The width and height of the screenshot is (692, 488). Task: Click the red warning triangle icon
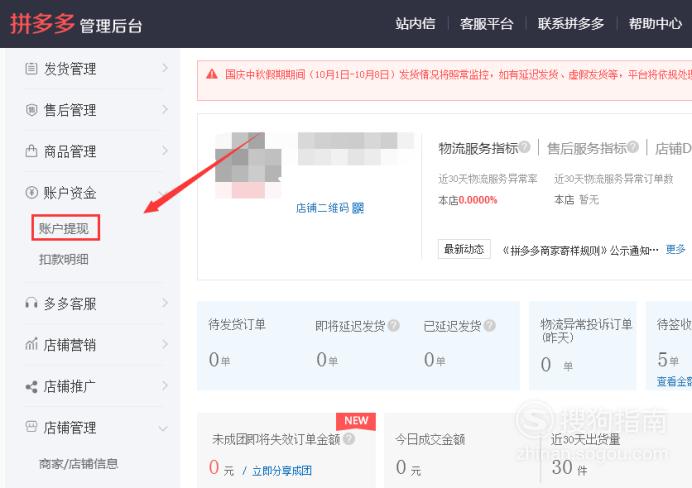pos(212,74)
